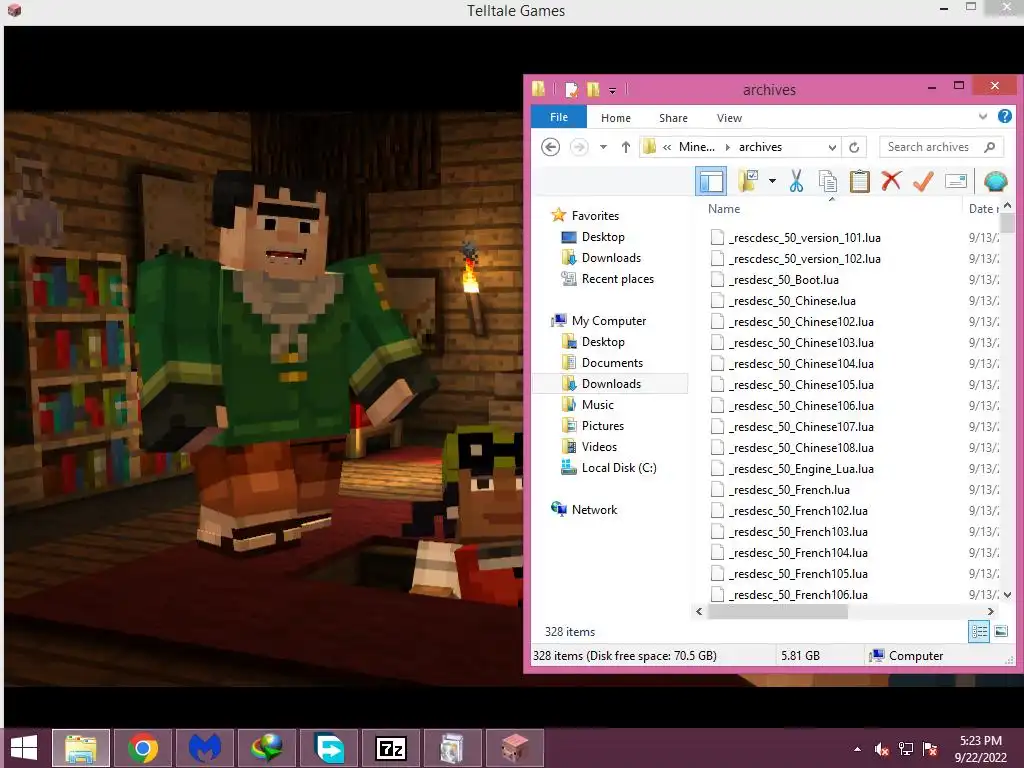The height and width of the screenshot is (768, 1024).
Task: Sort by Date column header
Action: [982, 208]
